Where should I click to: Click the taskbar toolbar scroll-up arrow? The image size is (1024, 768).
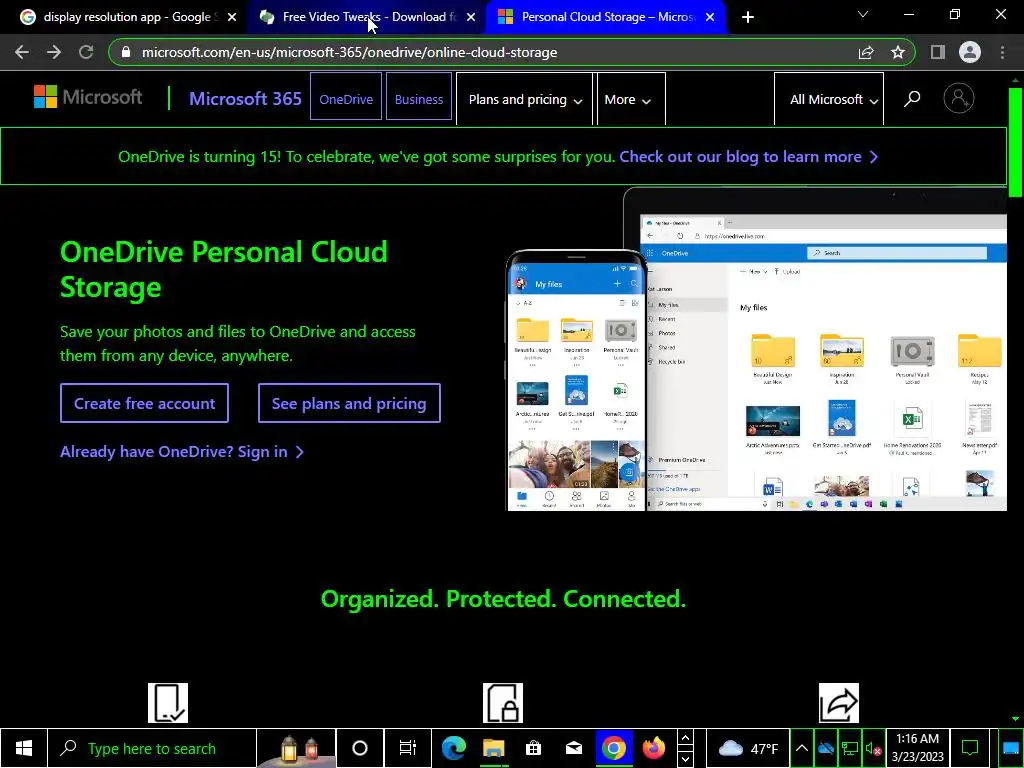(x=685, y=739)
